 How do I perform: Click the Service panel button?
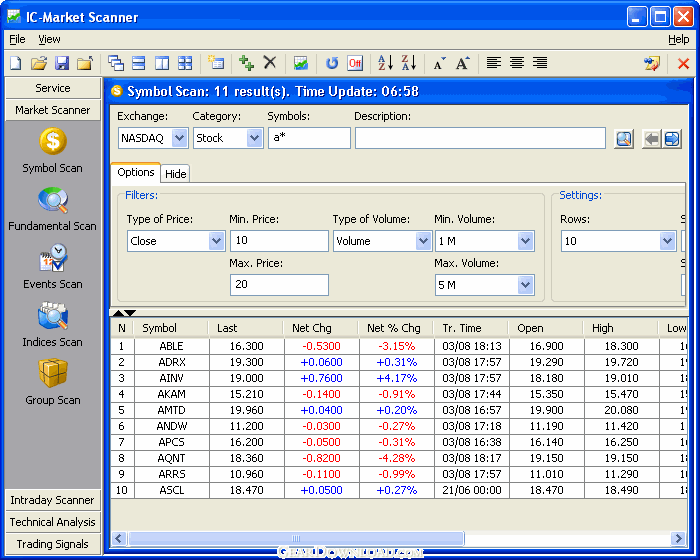pyautogui.click(x=53, y=88)
